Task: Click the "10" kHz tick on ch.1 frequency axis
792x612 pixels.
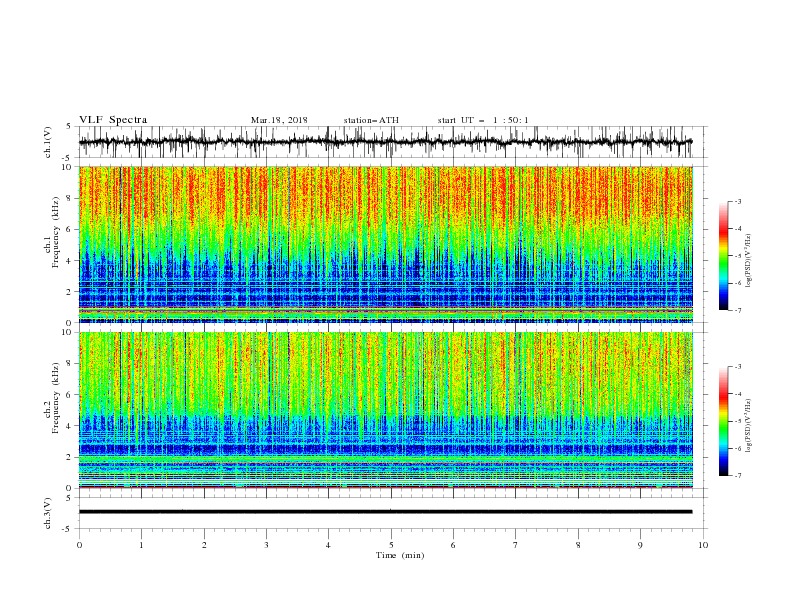Action: tap(67, 167)
